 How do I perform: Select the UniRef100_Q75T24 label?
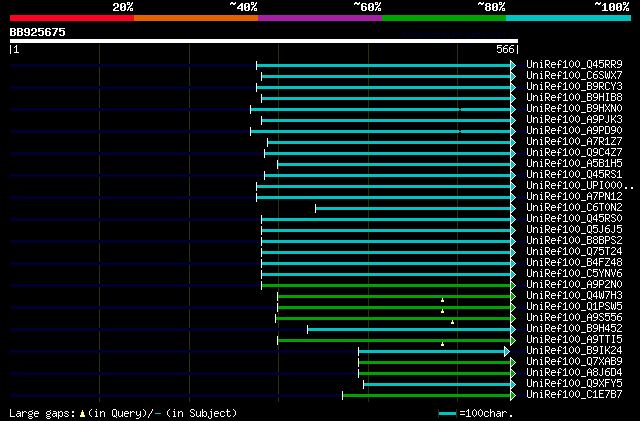574,252
